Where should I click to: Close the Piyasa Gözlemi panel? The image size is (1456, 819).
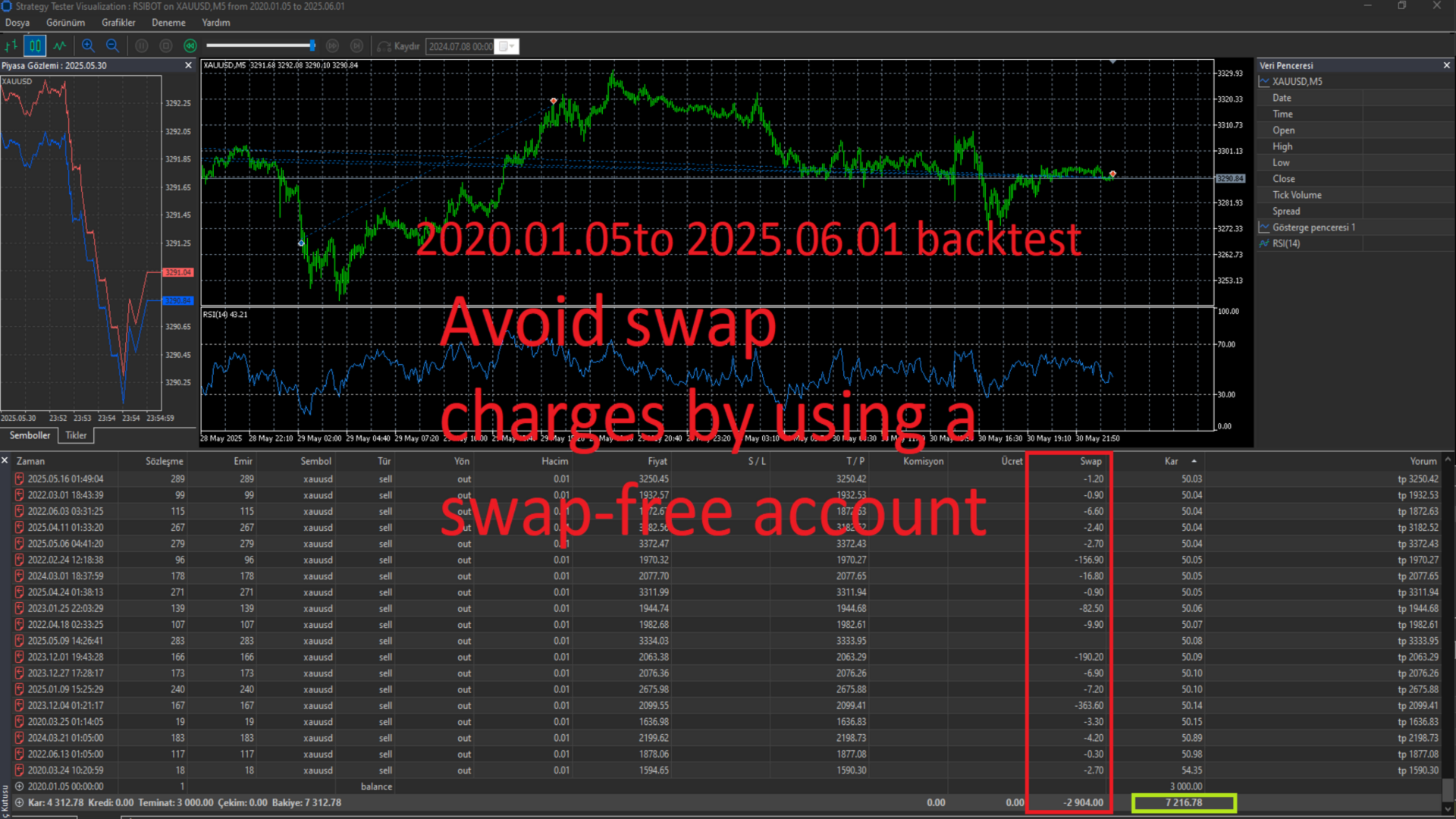pos(188,66)
